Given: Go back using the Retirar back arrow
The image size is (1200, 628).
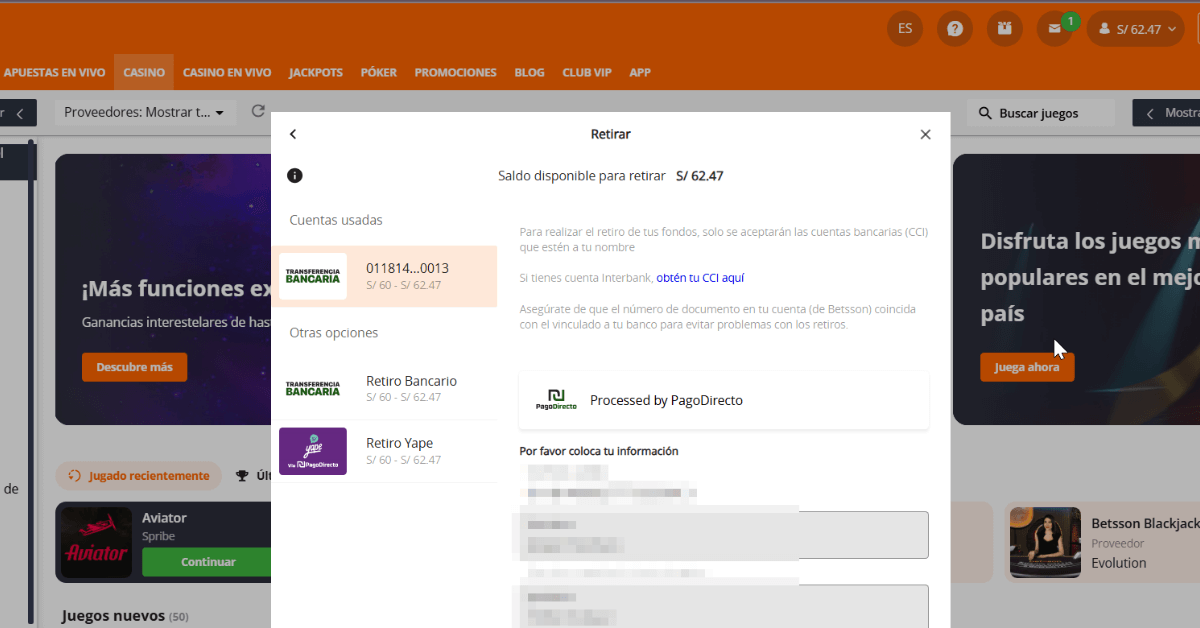Looking at the screenshot, I should tap(293, 134).
